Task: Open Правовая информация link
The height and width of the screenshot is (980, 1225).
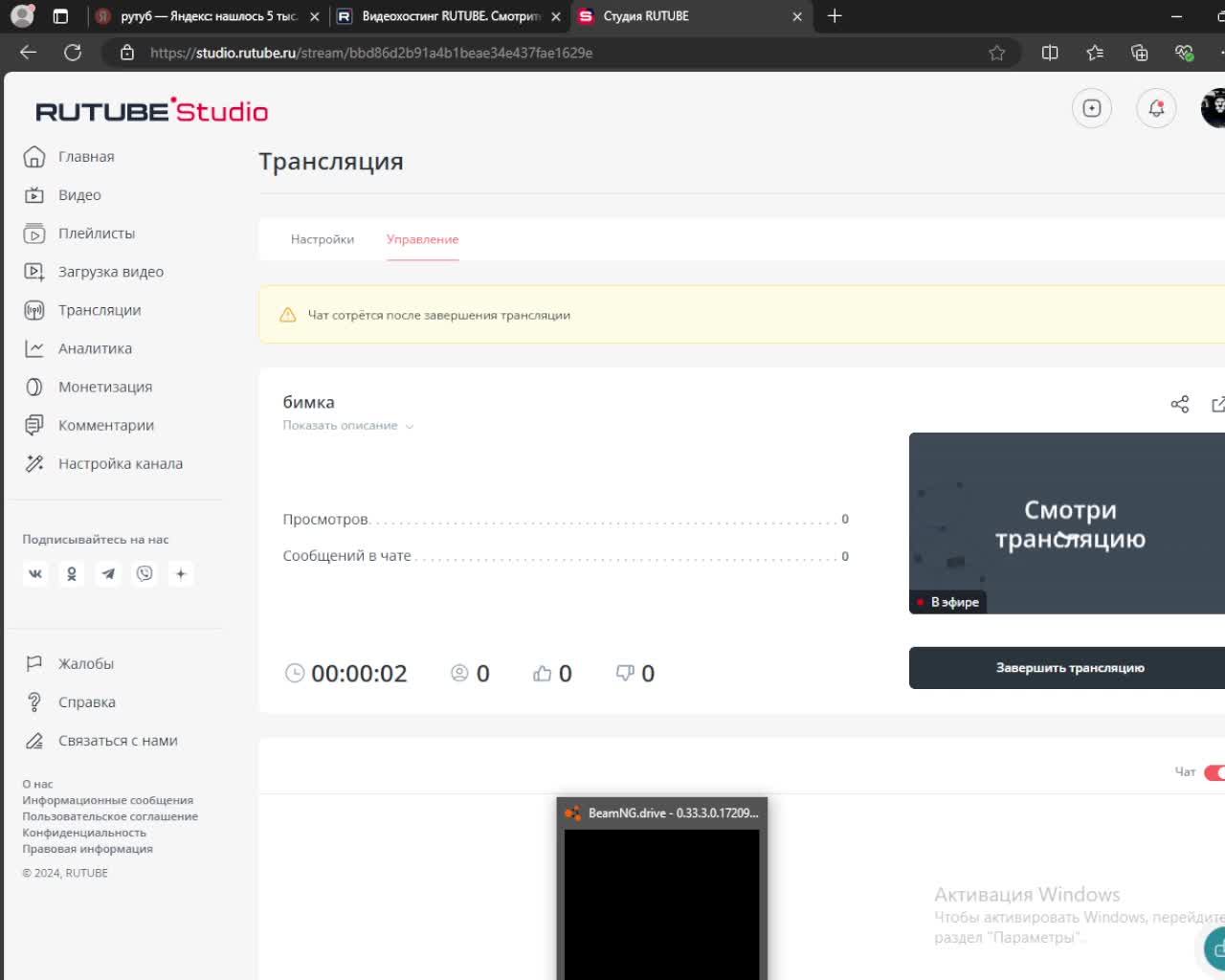Action: pyautogui.click(x=88, y=849)
